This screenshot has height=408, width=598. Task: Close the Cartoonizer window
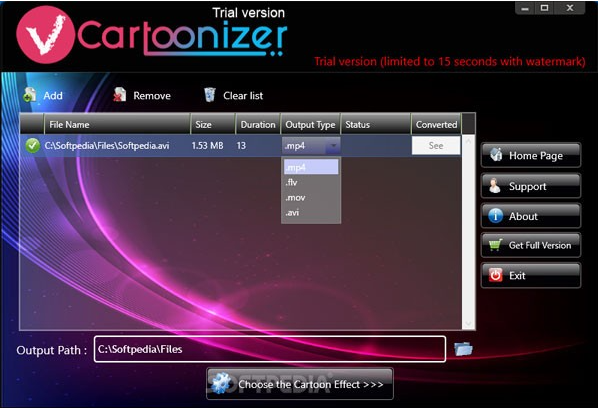570,8
